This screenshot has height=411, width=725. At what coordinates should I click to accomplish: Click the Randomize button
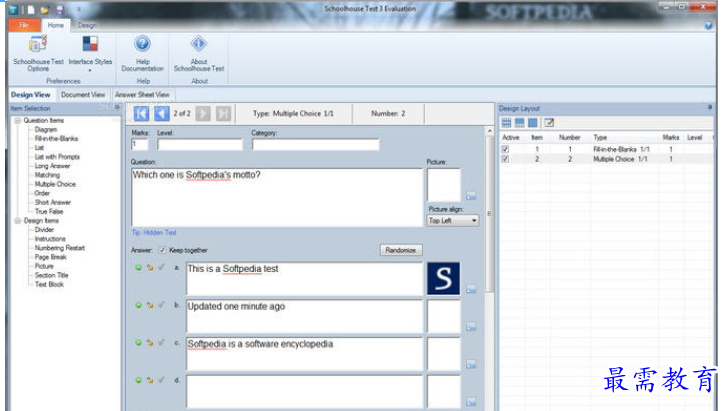point(401,250)
